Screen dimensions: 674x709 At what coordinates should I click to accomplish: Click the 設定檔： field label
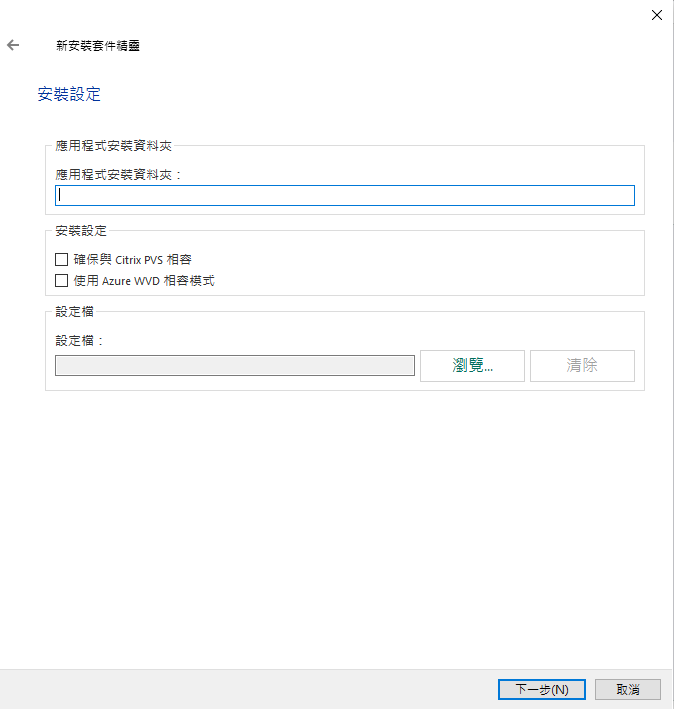(x=80, y=341)
